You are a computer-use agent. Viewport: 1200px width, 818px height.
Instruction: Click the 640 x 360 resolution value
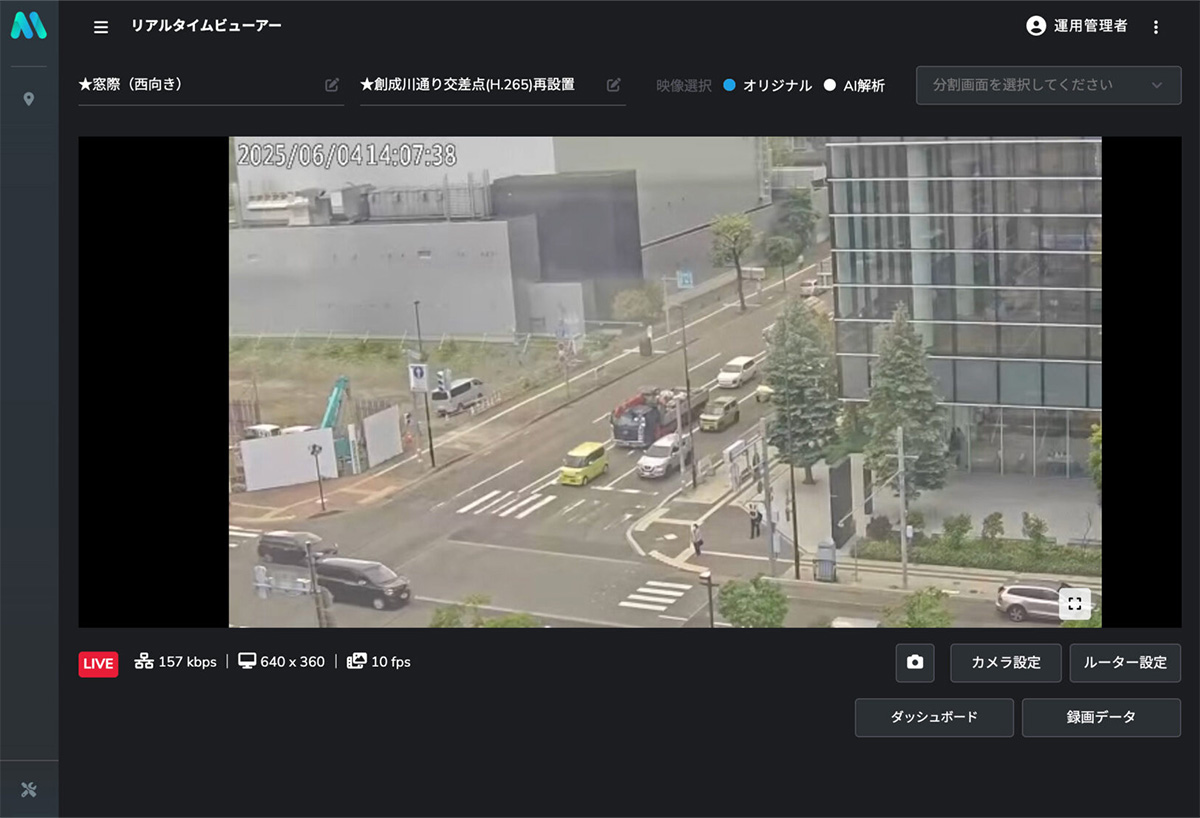click(292, 662)
